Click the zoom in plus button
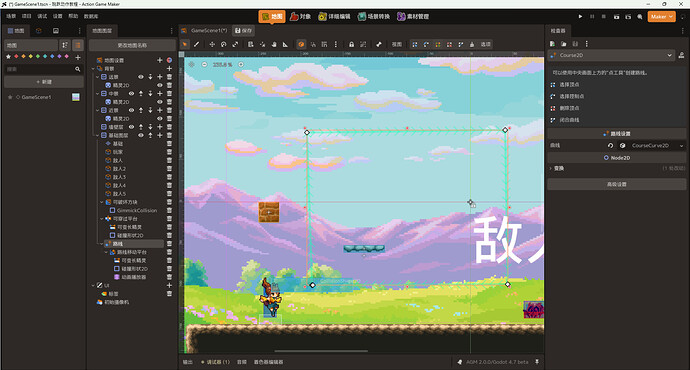The height and width of the screenshot is (370, 690). (x=241, y=65)
